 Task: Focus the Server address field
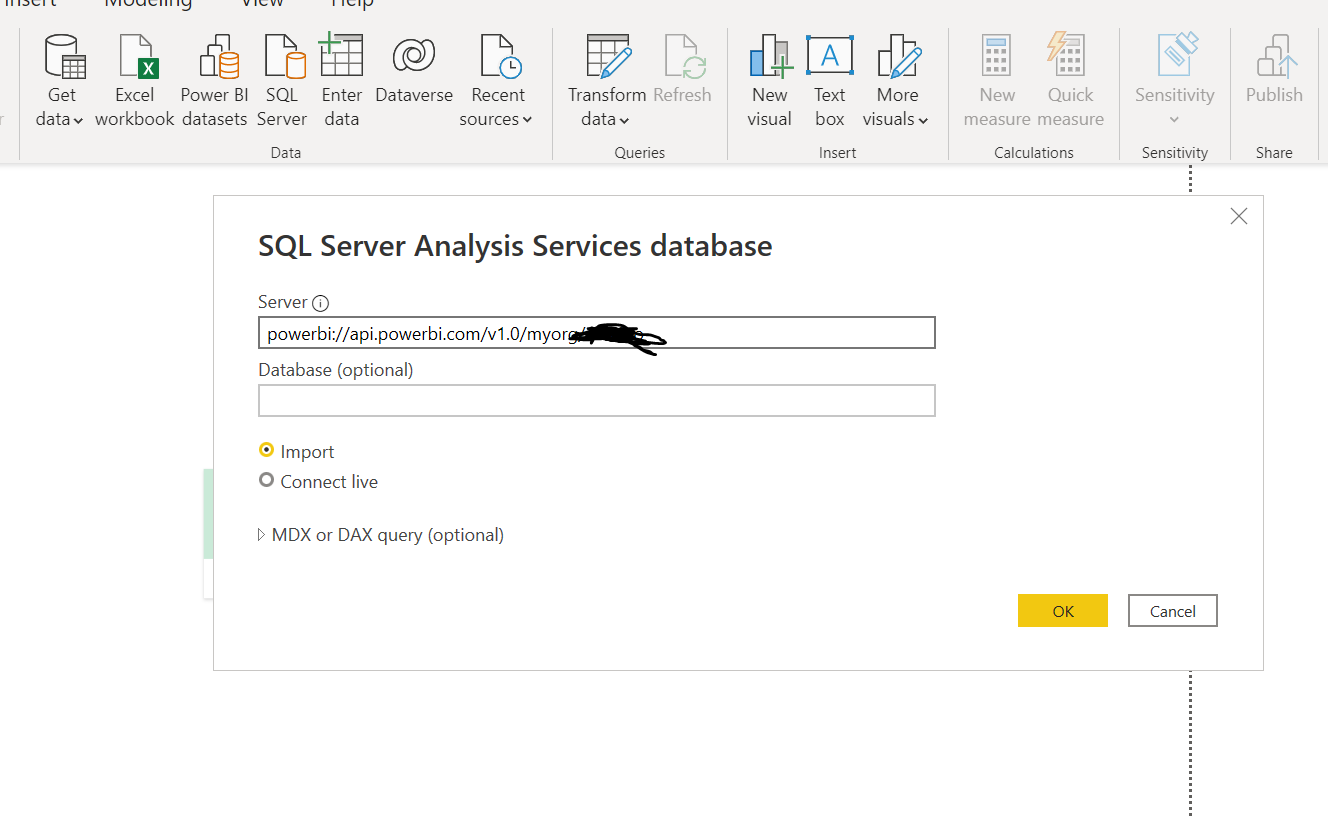[x=597, y=333]
